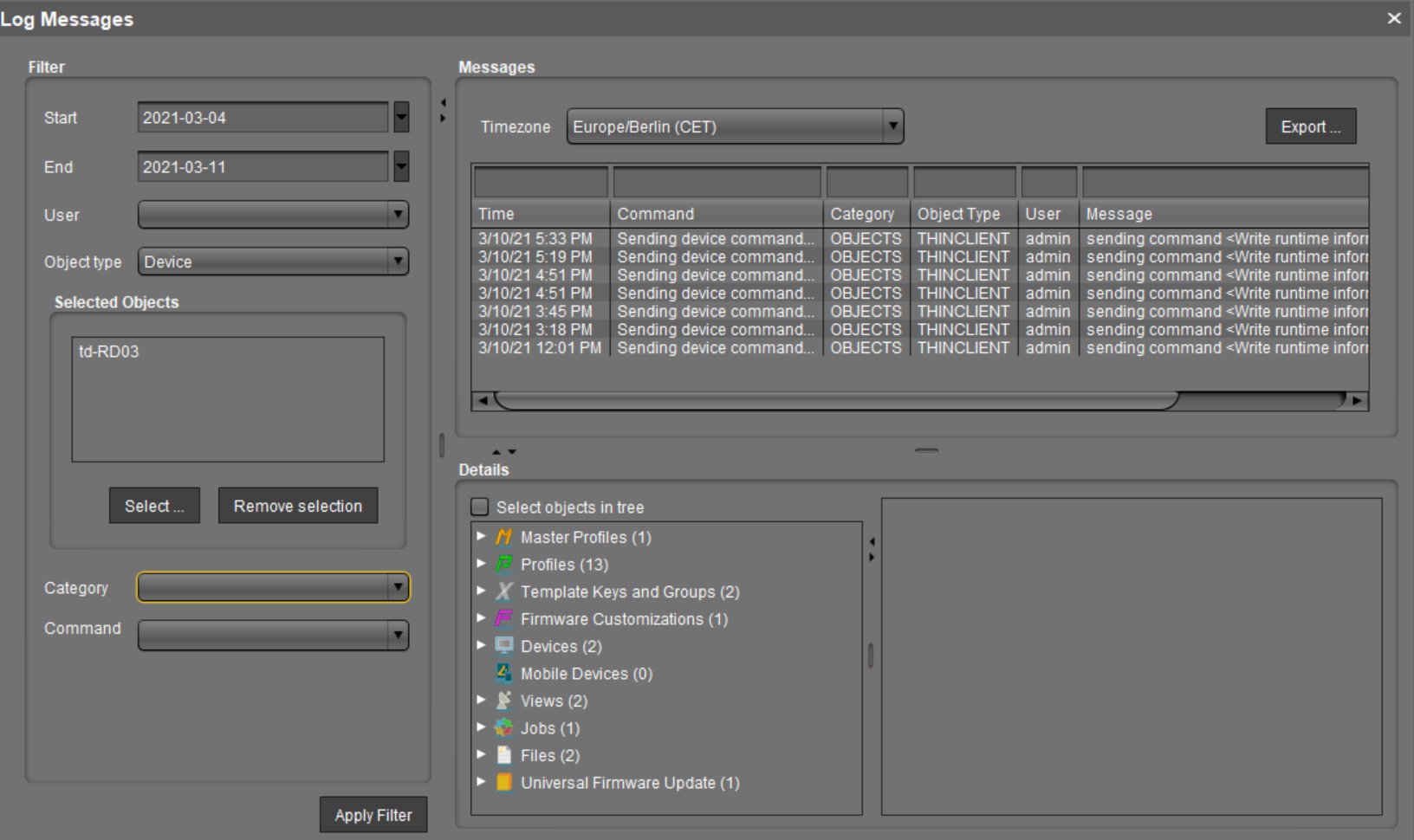The width and height of the screenshot is (1414, 840).
Task: Click the Views icon in tree
Action: click(503, 701)
